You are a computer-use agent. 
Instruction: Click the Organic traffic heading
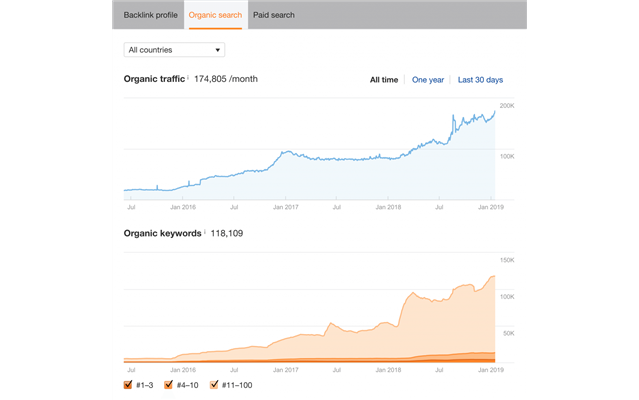click(154, 78)
